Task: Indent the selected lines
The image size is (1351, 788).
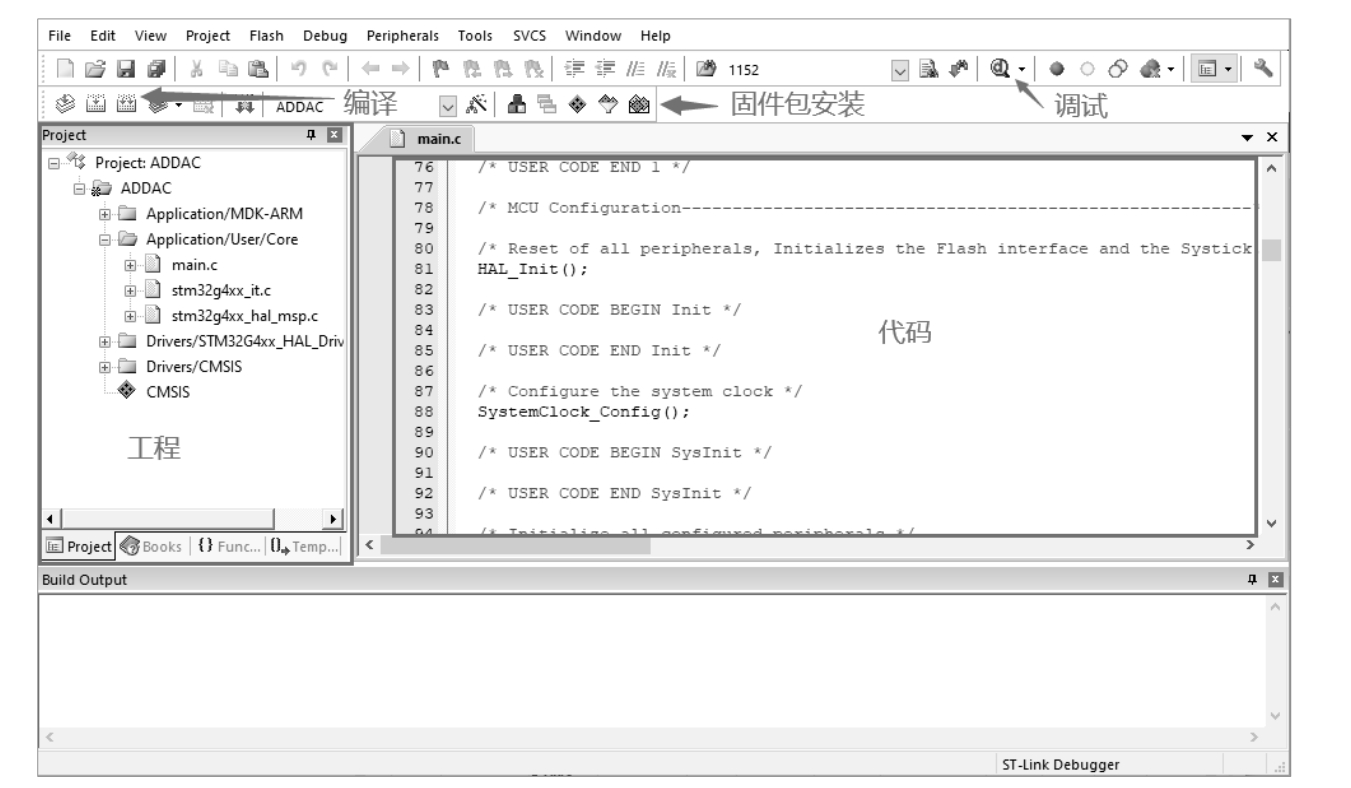Action: pos(575,69)
